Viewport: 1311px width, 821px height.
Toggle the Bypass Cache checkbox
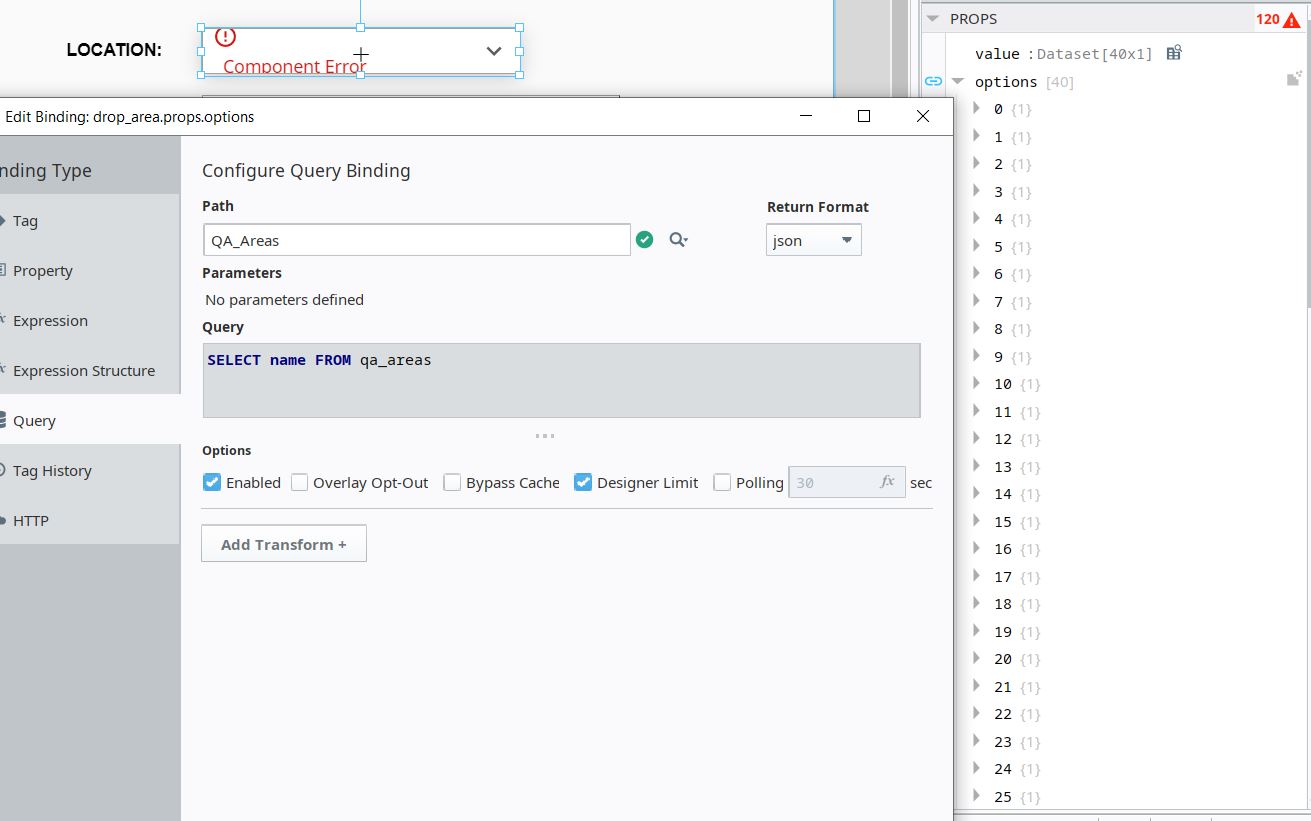(452, 482)
